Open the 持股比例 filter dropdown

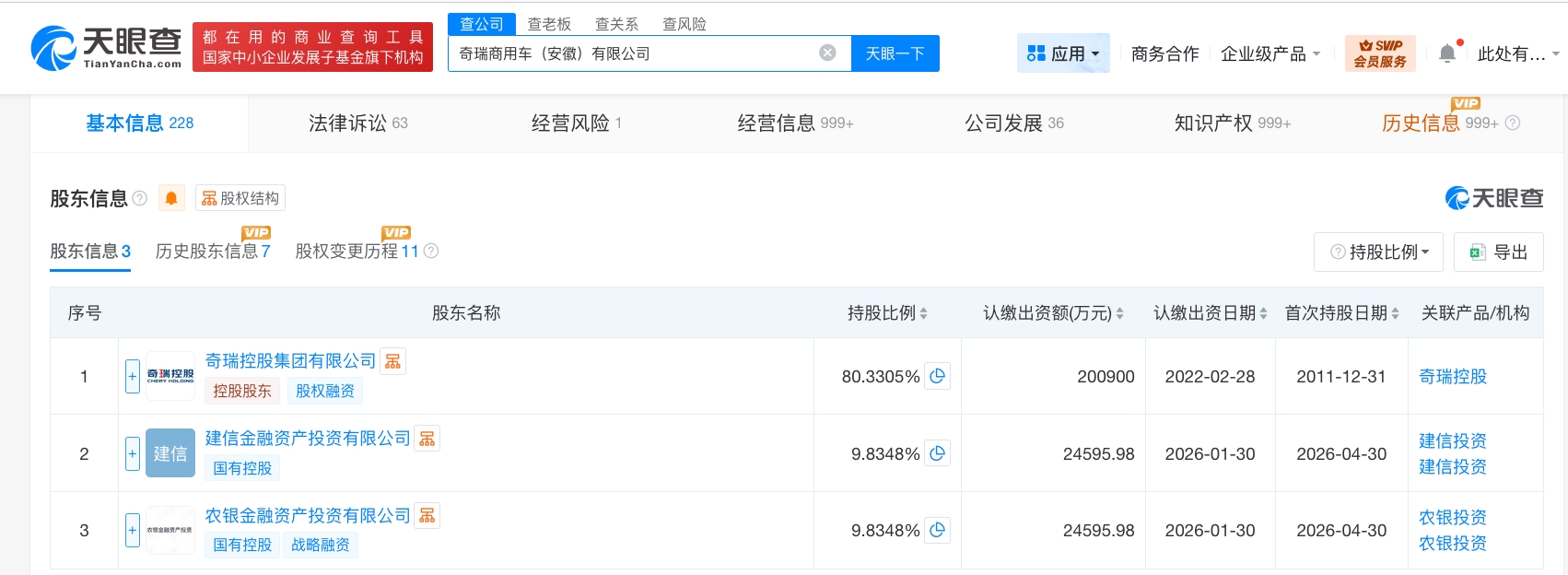coord(1379,252)
